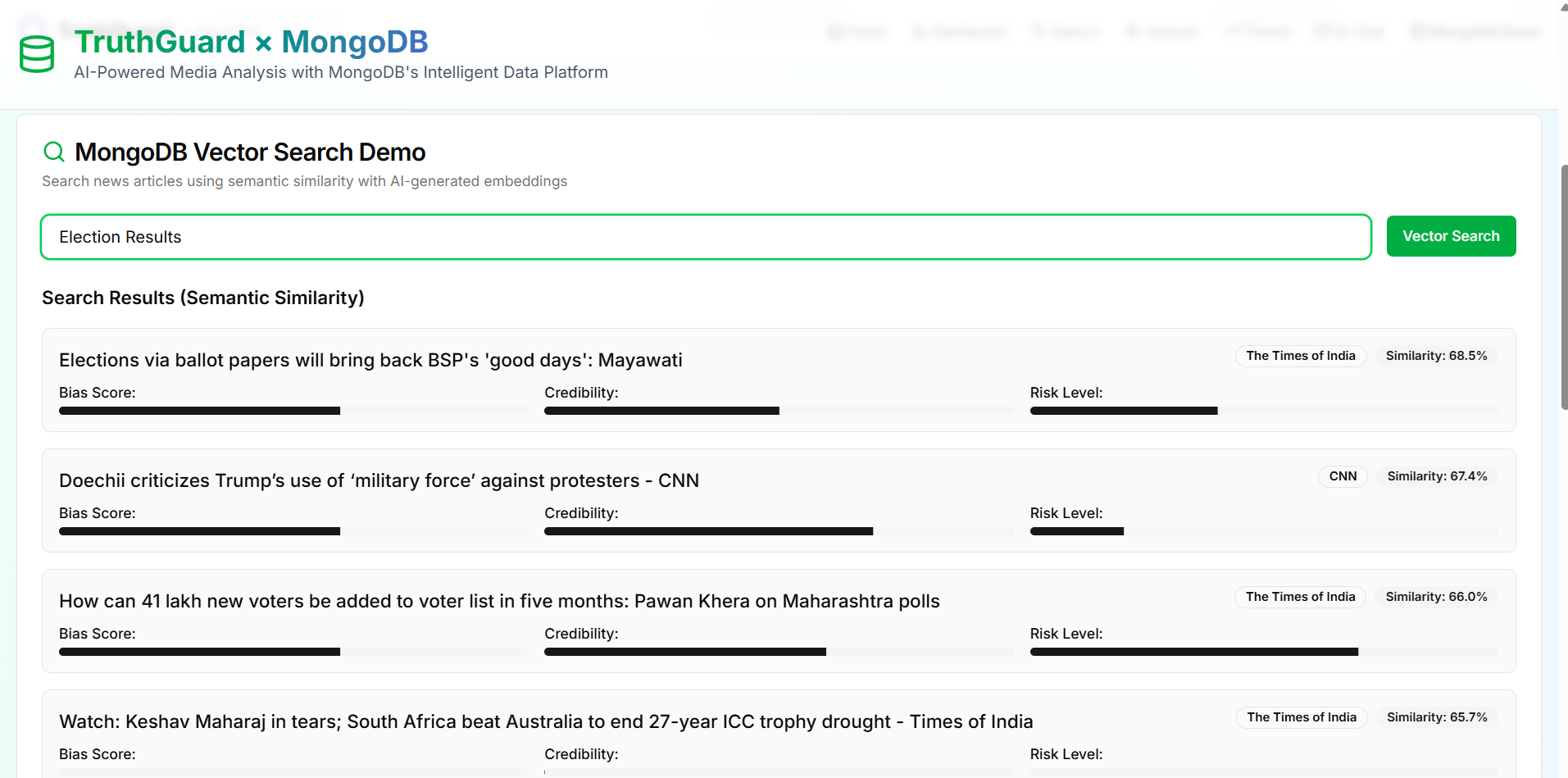This screenshot has width=1568, height=778.
Task: Click the magnifier icon beside Vector Search Demo
Action: pyautogui.click(x=54, y=152)
